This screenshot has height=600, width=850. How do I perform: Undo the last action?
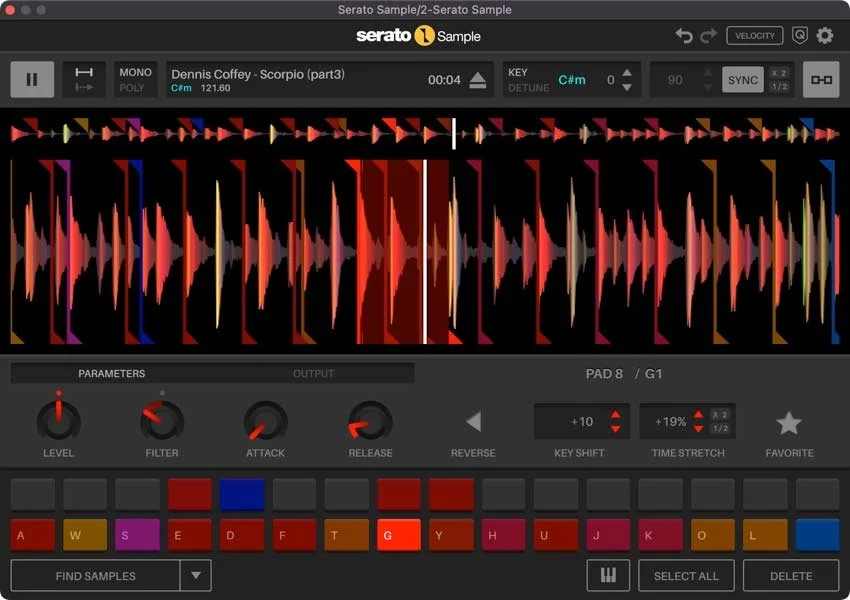684,35
